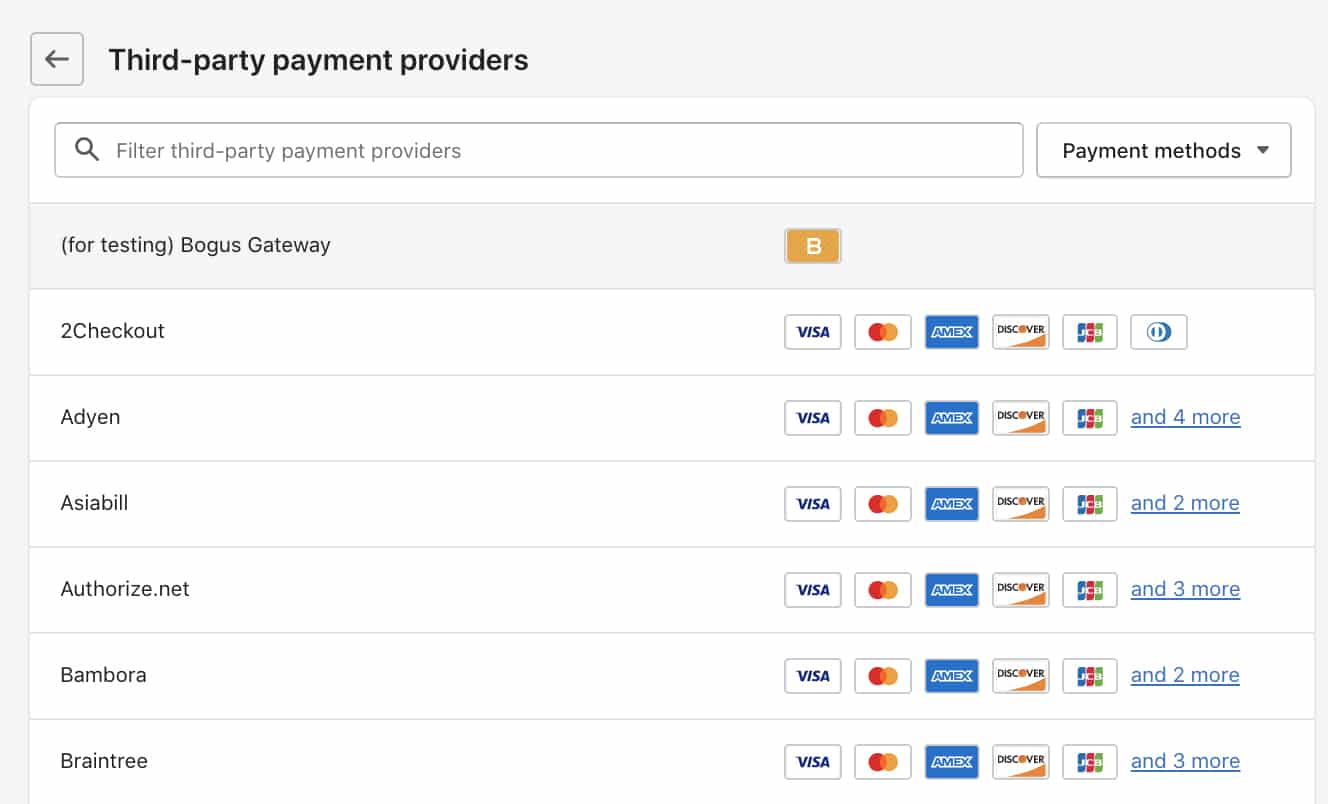Click the Amex icon in Bambora row
This screenshot has width=1328, height=804.
952,676
